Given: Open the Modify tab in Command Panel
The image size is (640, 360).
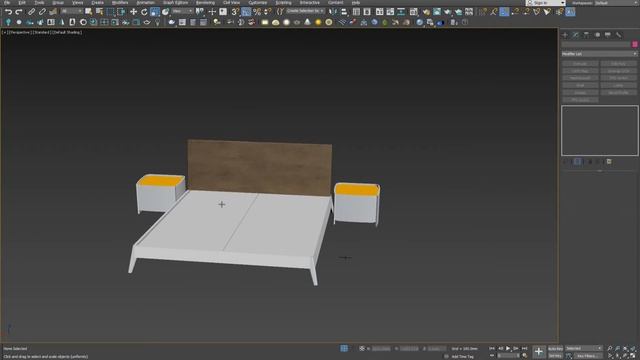Looking at the screenshot, I should 576,35.
